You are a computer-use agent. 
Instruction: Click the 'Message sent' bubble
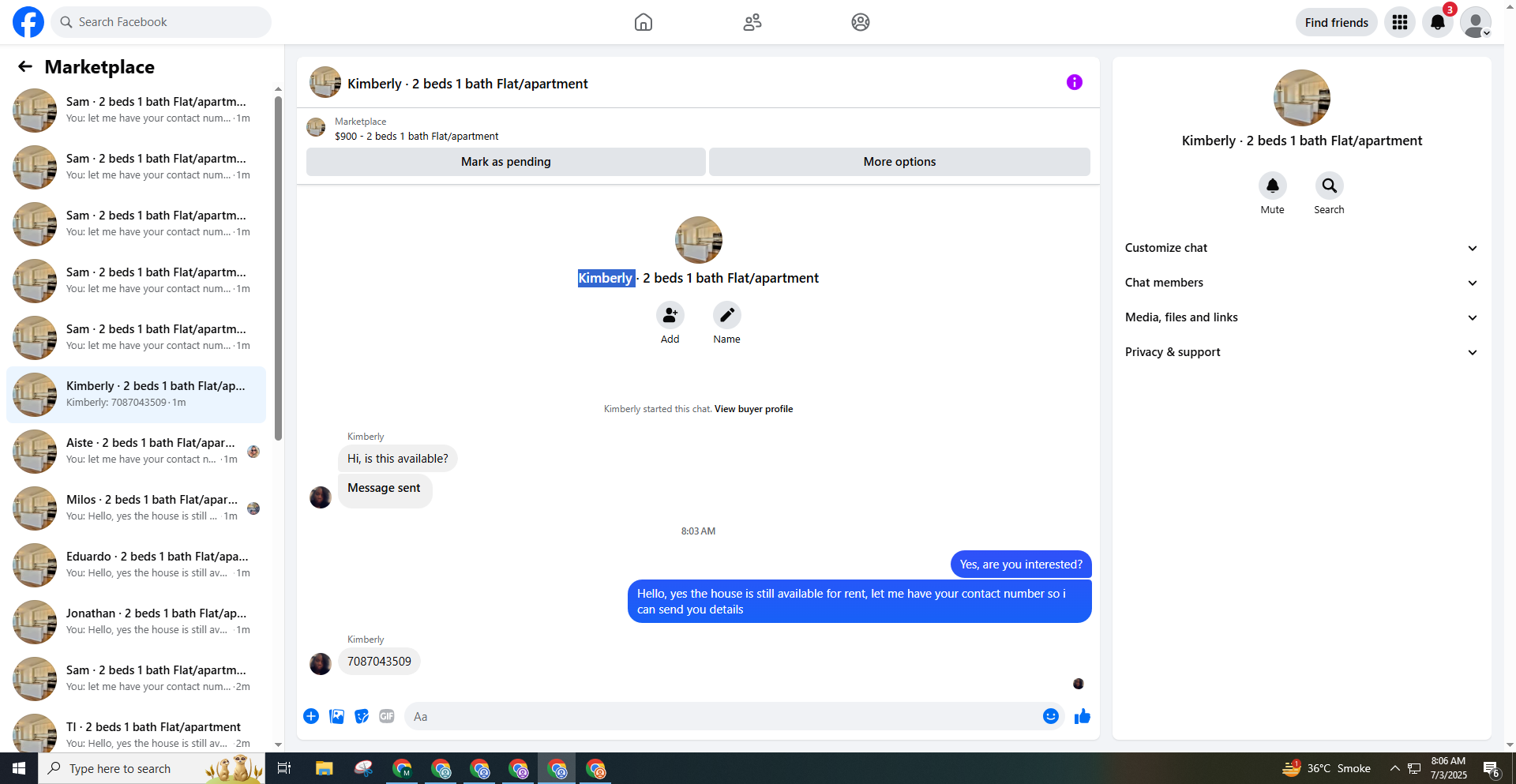[385, 490]
